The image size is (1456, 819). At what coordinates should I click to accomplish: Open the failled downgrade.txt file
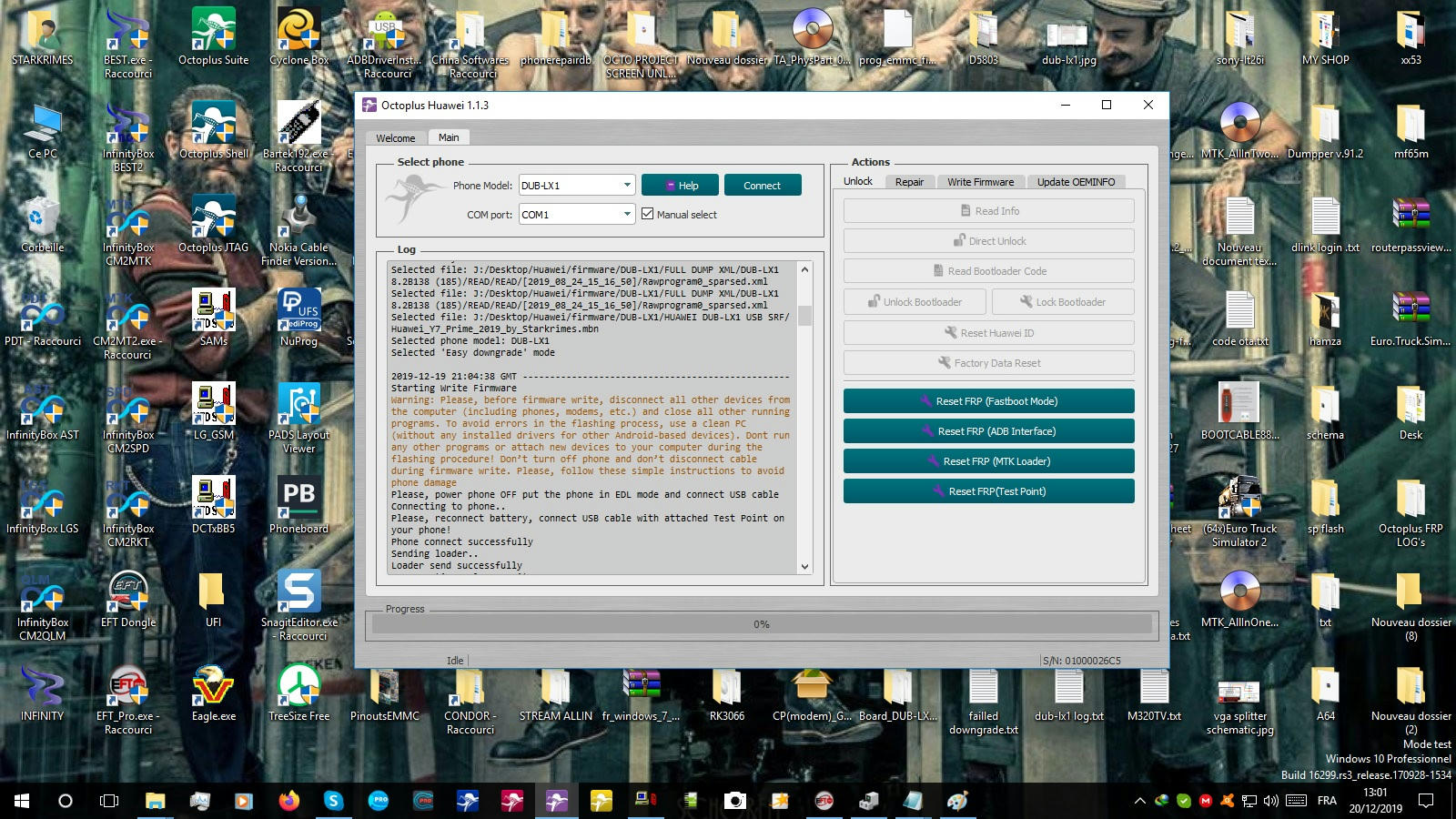point(983,699)
